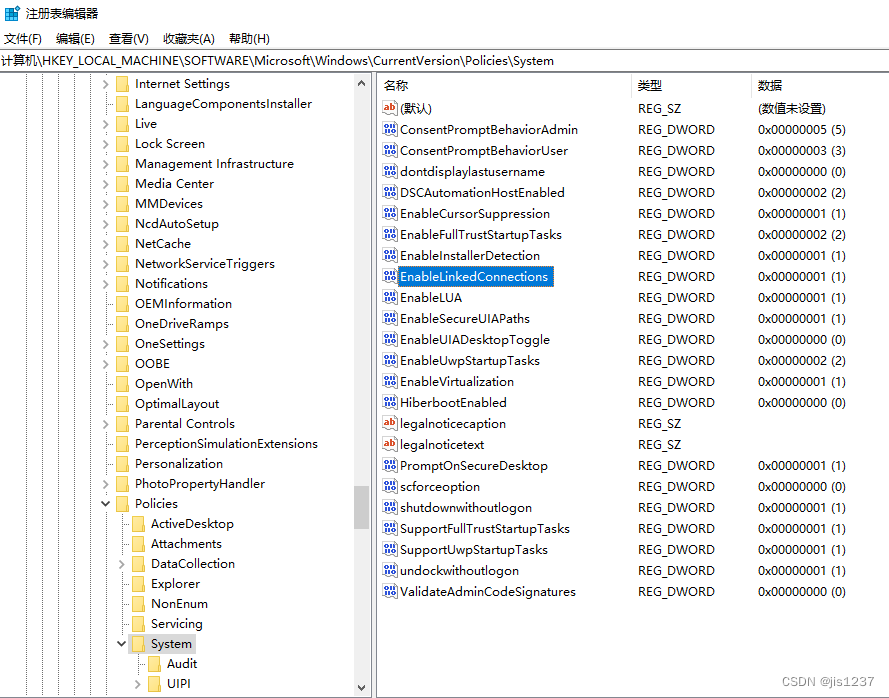Screen dimensions: 889x698
Task: Select the SupportFullTrustStartupTasks value
Action: 485,528
